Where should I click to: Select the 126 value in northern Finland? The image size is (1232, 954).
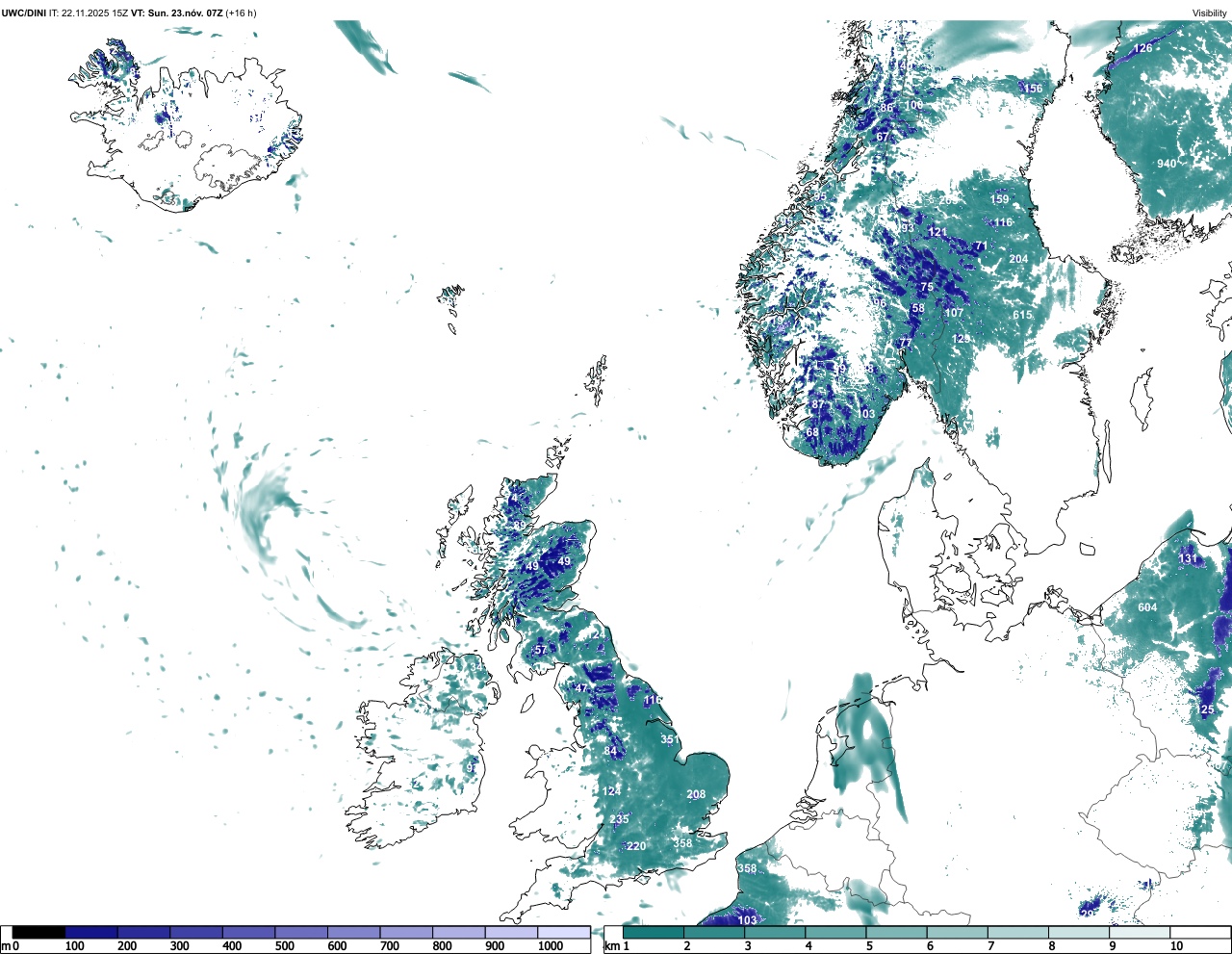point(1142,48)
